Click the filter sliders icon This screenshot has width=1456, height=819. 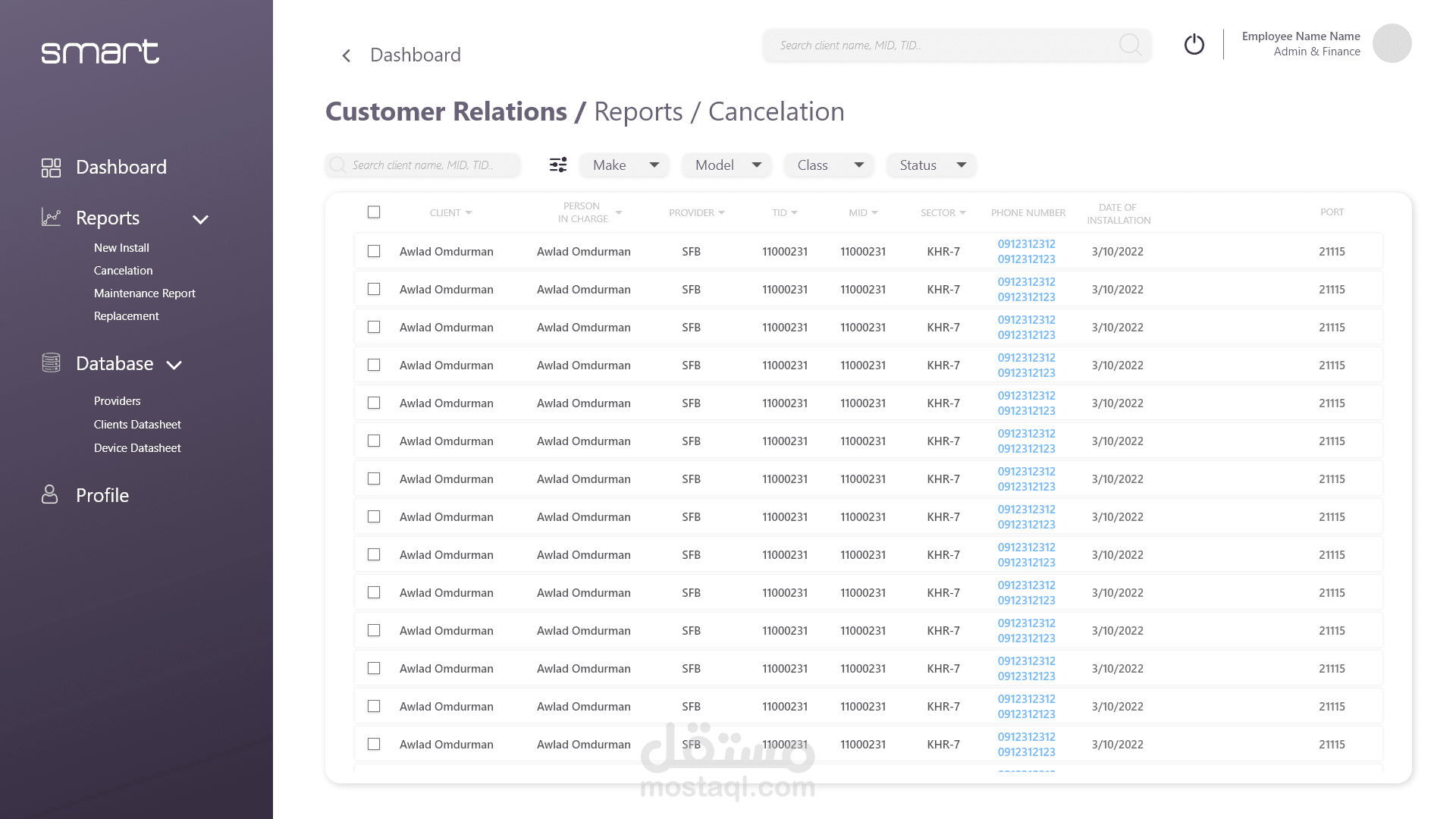(x=558, y=165)
